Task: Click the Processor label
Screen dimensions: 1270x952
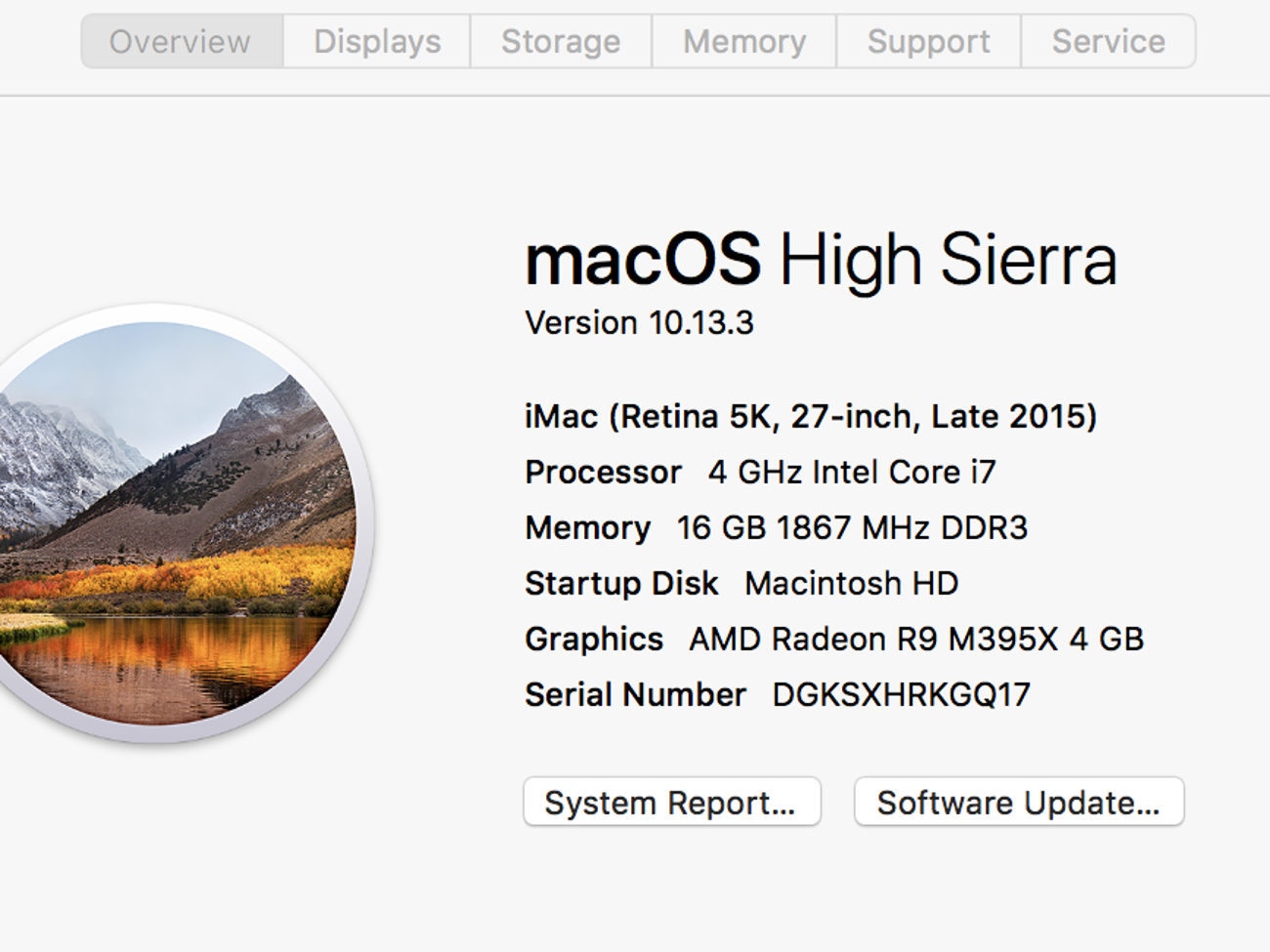Action: 603,473
